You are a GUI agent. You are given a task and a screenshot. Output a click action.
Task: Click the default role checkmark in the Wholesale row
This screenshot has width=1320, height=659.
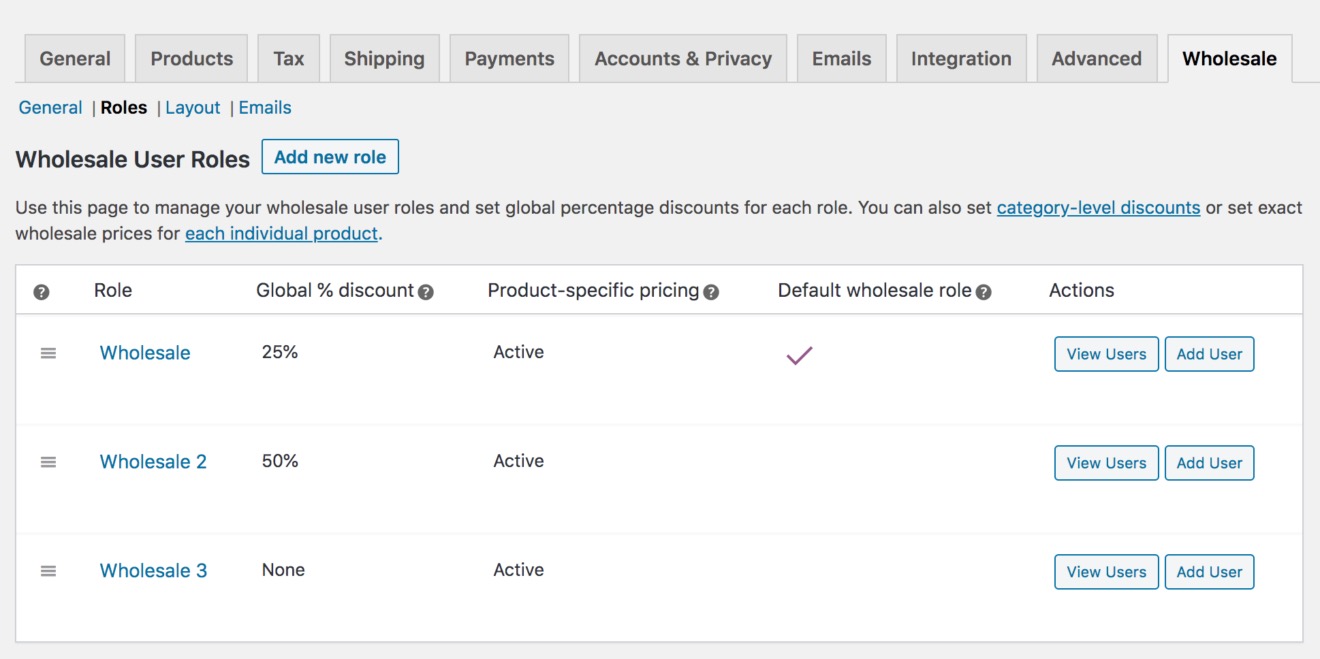point(799,355)
